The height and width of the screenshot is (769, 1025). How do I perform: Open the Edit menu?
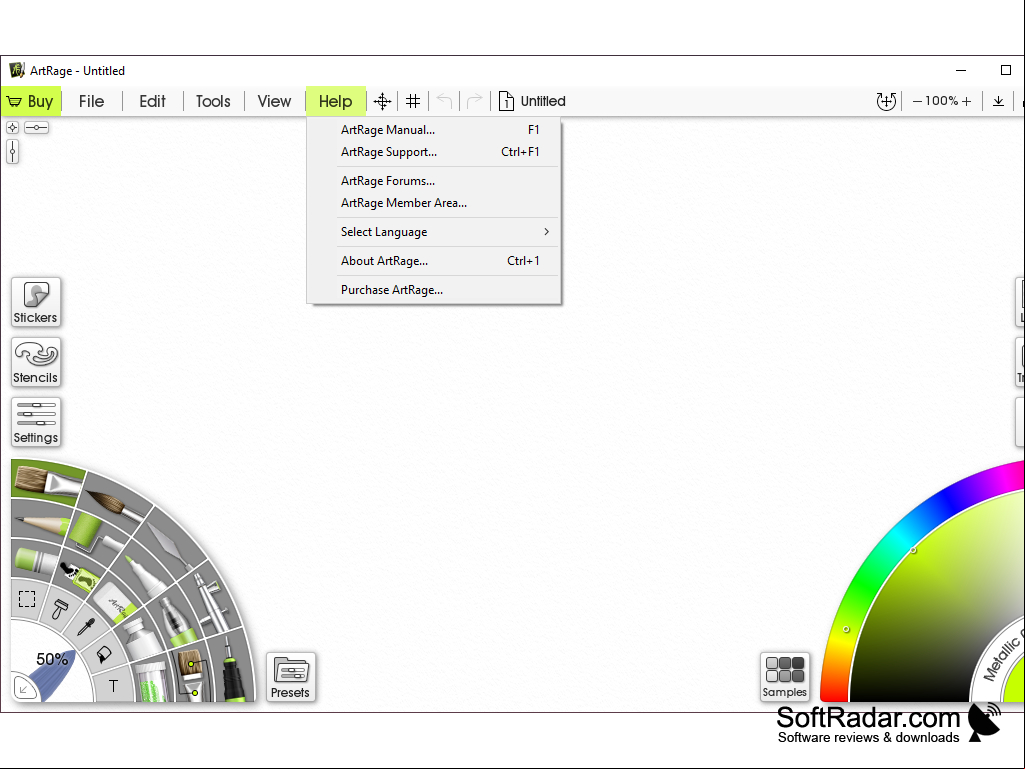[x=152, y=101]
